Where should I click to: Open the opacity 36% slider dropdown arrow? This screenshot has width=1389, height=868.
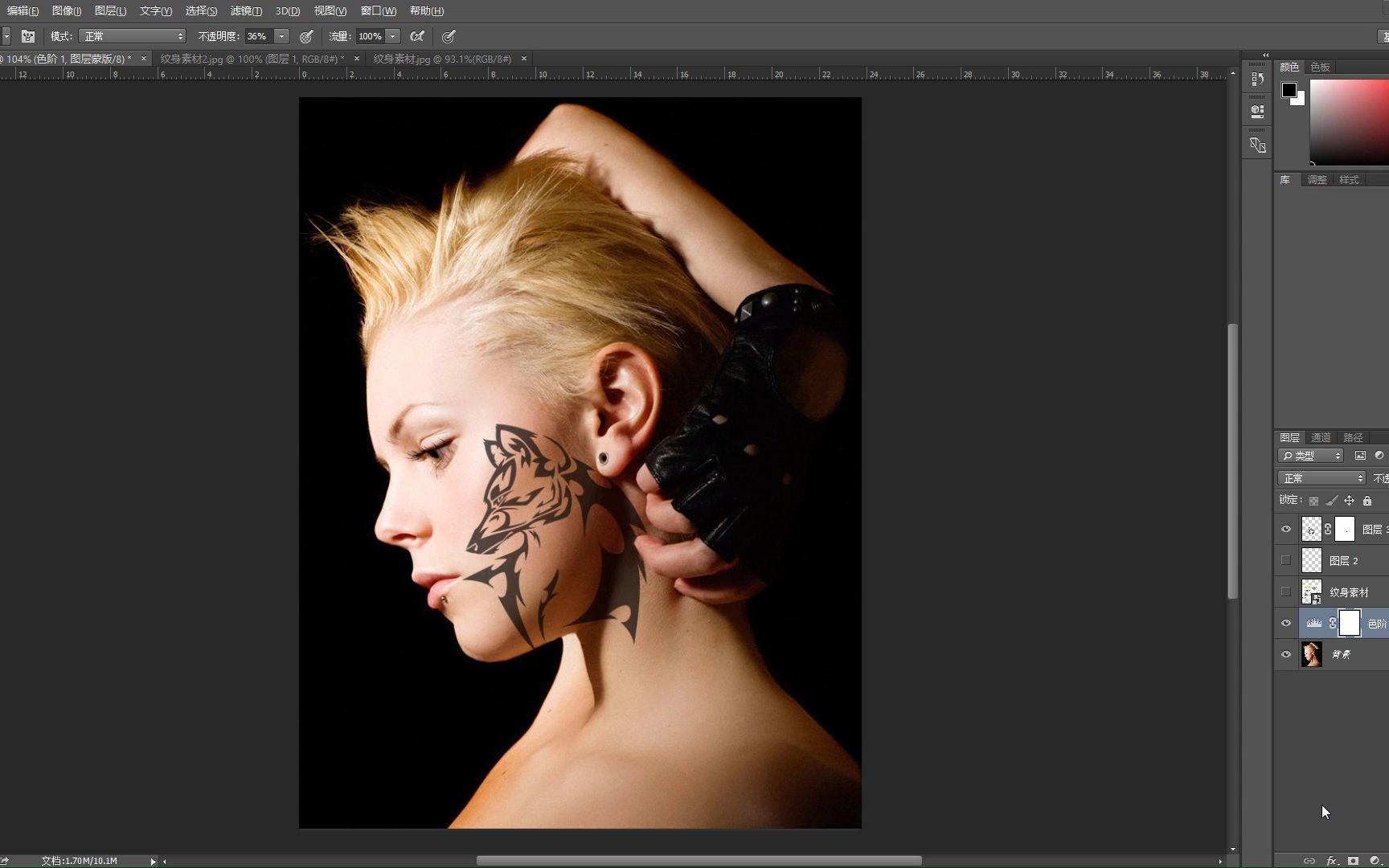coord(282,36)
